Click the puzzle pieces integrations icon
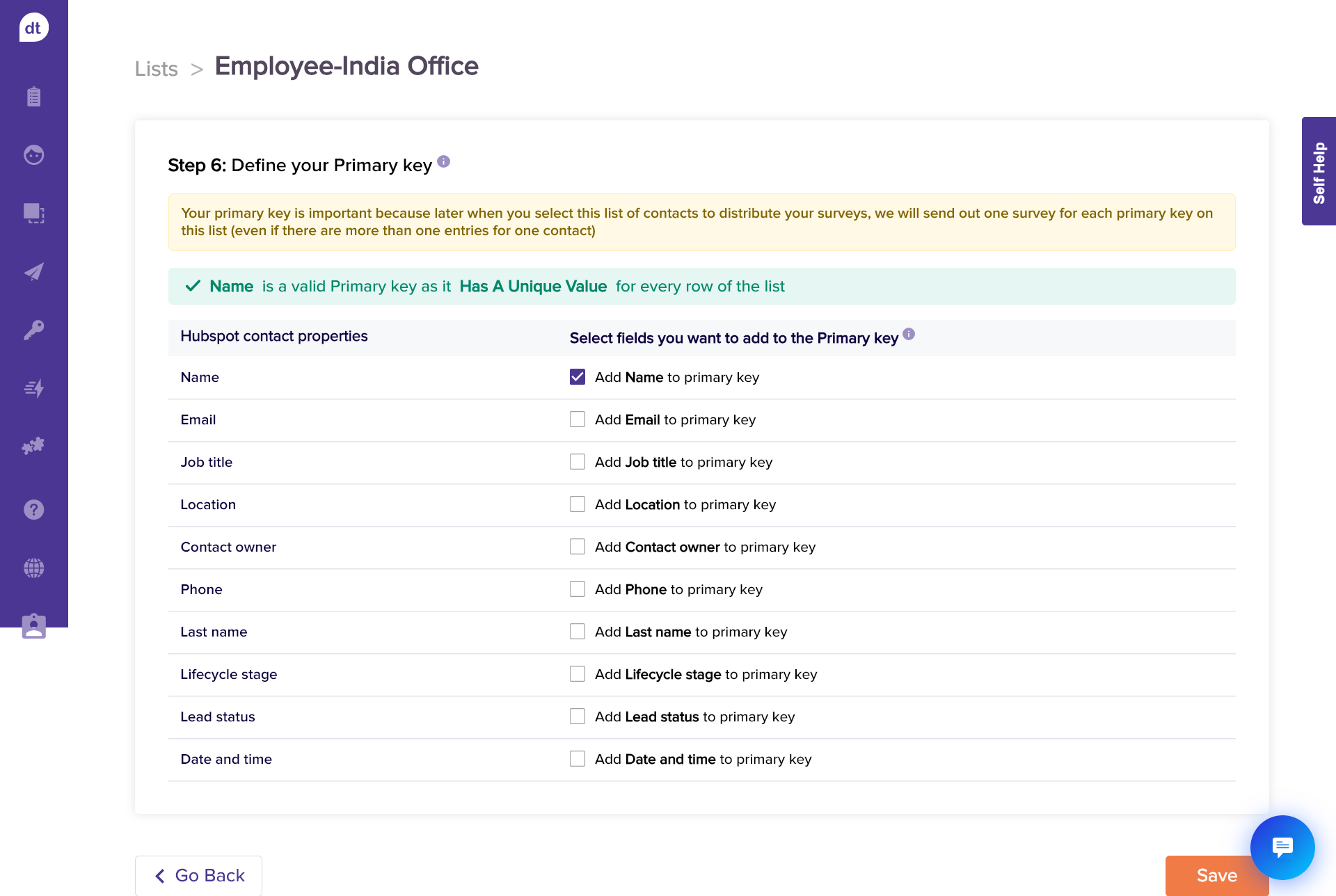 tap(33, 446)
